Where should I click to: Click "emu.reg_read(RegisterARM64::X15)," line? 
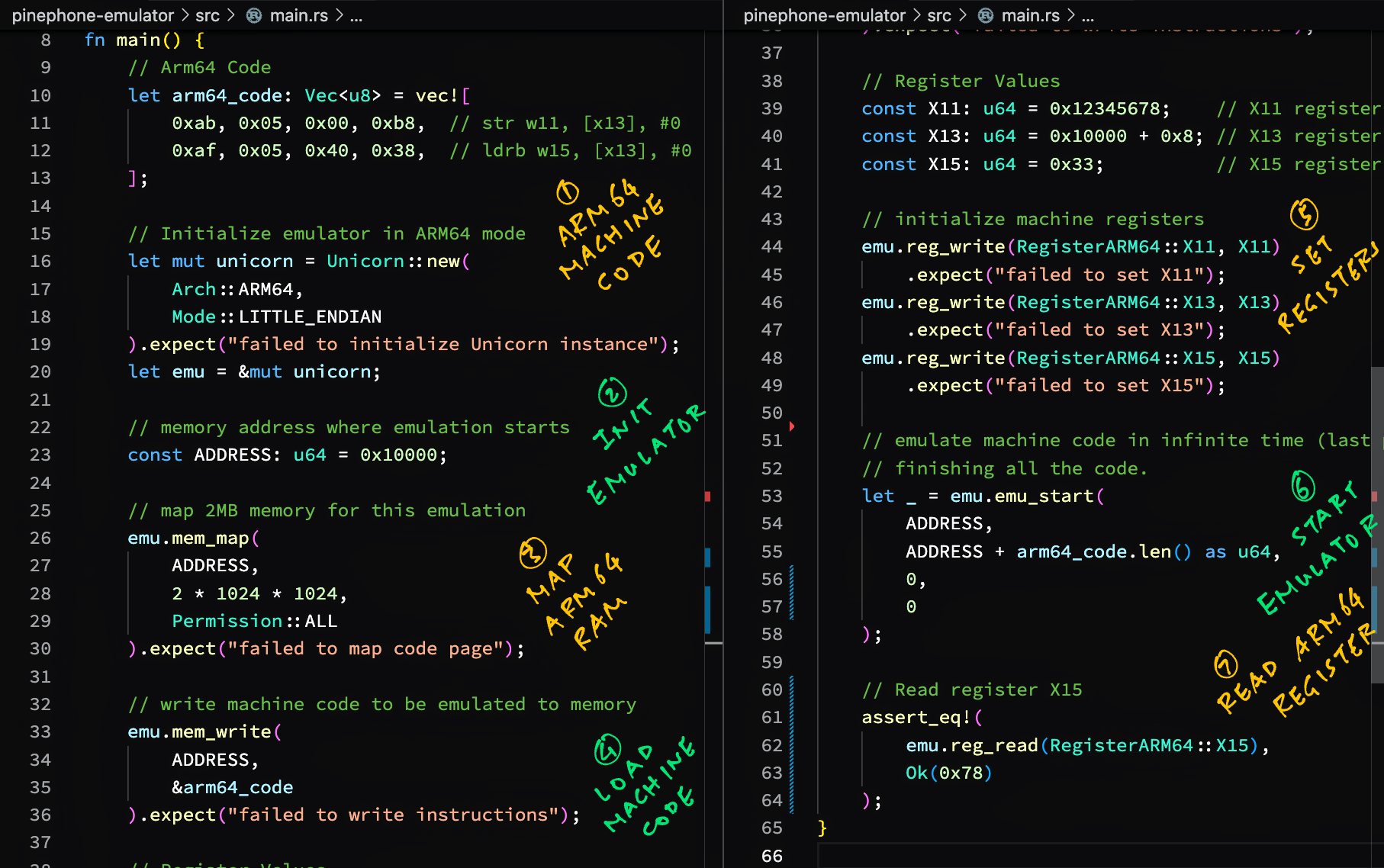[1088, 745]
